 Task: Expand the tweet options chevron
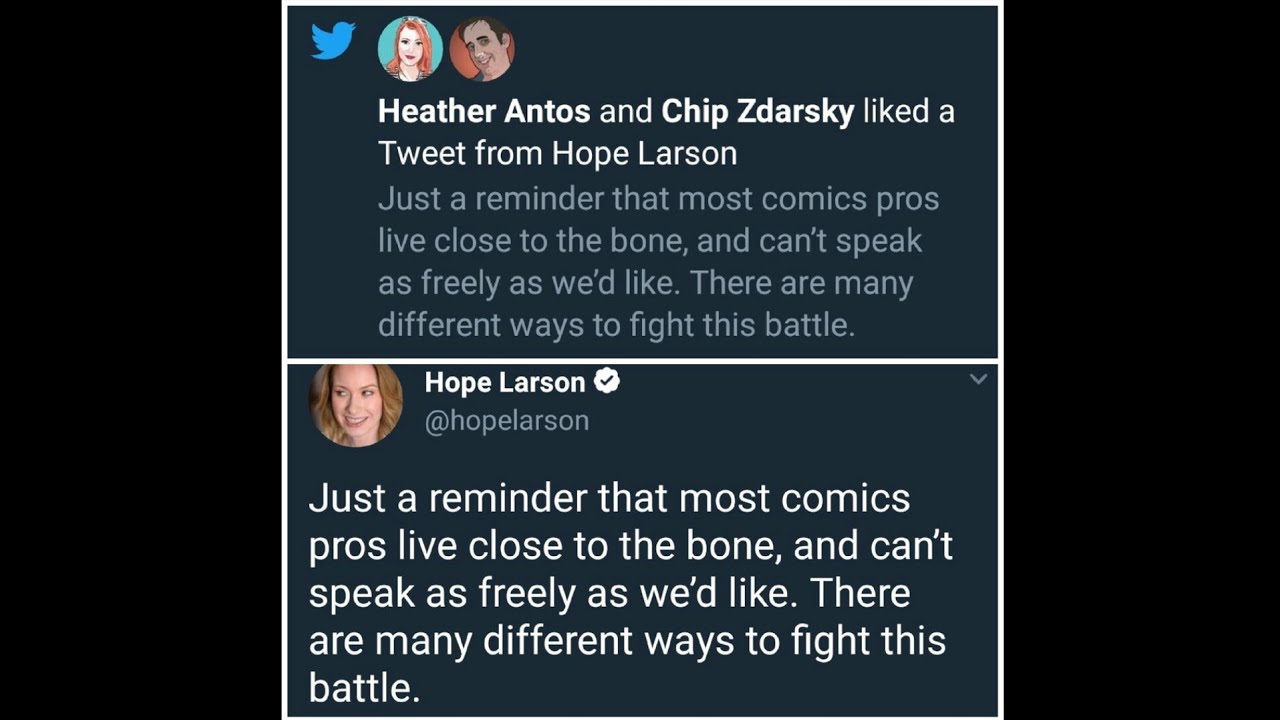pos(978,379)
